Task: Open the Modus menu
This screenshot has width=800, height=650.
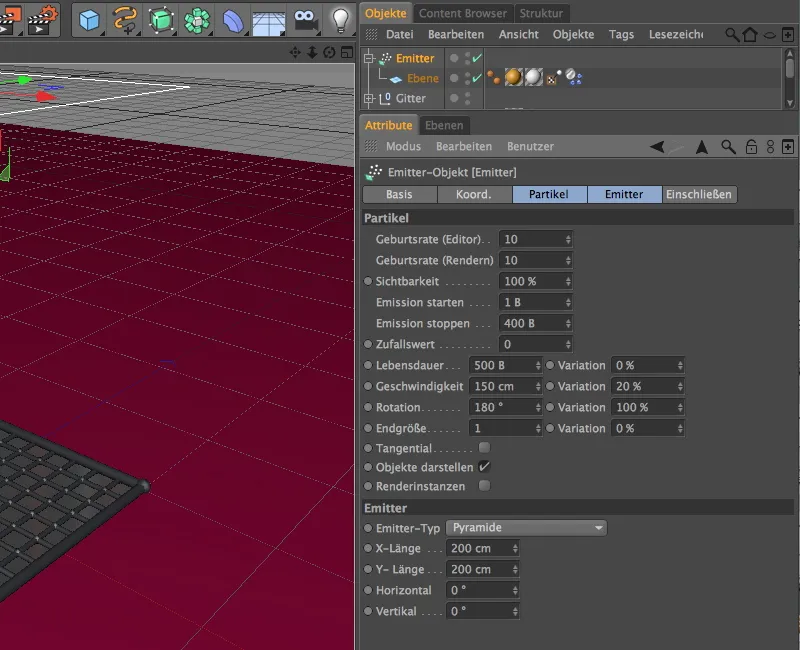Action: (x=403, y=146)
